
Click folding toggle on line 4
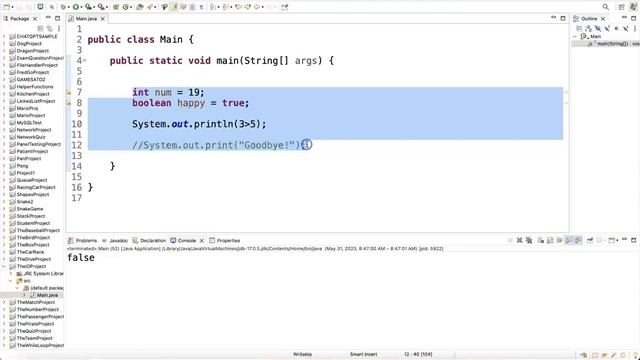point(84,61)
